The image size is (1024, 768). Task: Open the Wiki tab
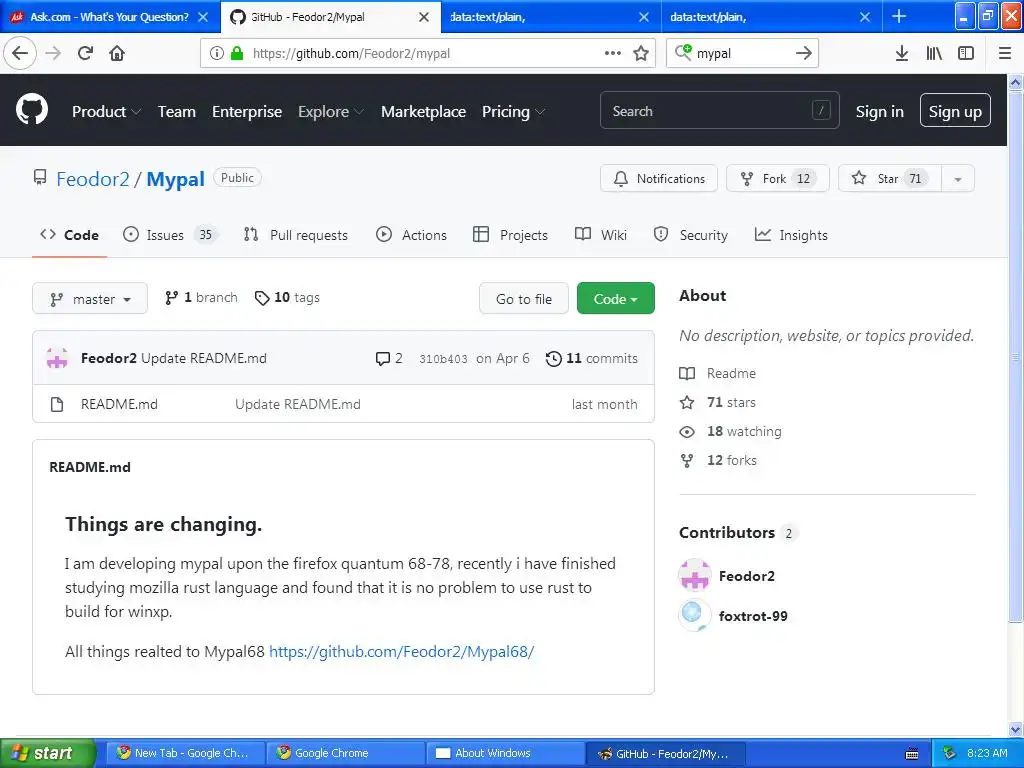601,235
